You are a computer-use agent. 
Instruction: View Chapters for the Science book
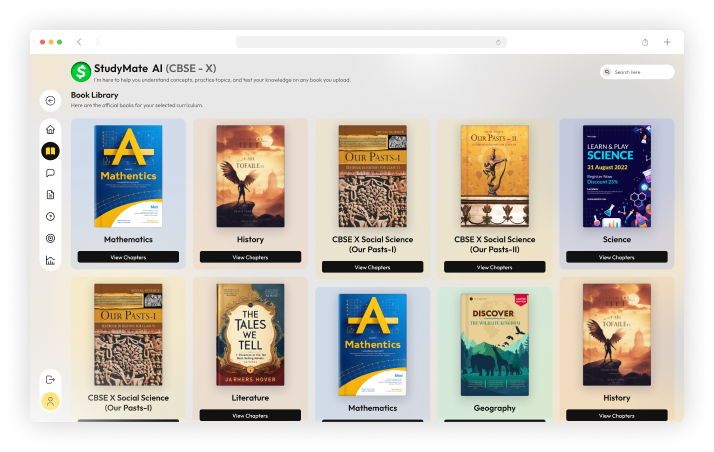(x=617, y=257)
